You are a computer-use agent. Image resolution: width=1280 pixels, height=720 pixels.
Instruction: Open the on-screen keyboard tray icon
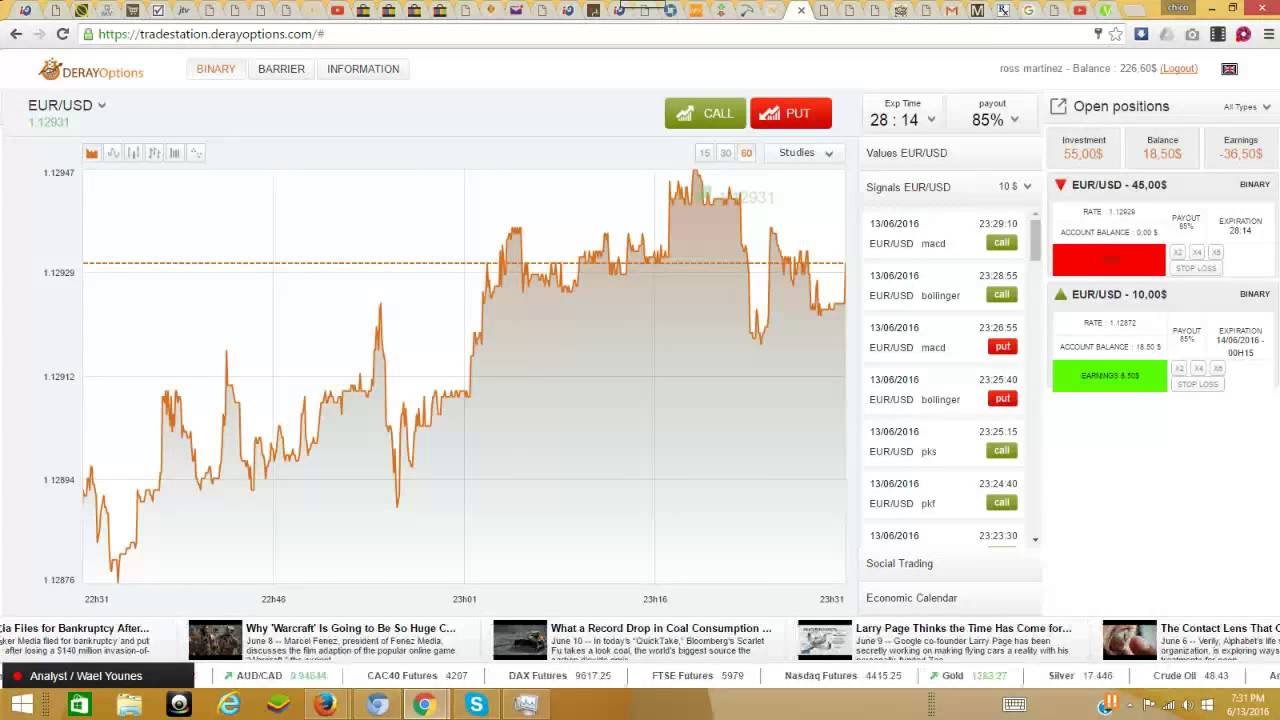pyautogui.click(x=1014, y=705)
